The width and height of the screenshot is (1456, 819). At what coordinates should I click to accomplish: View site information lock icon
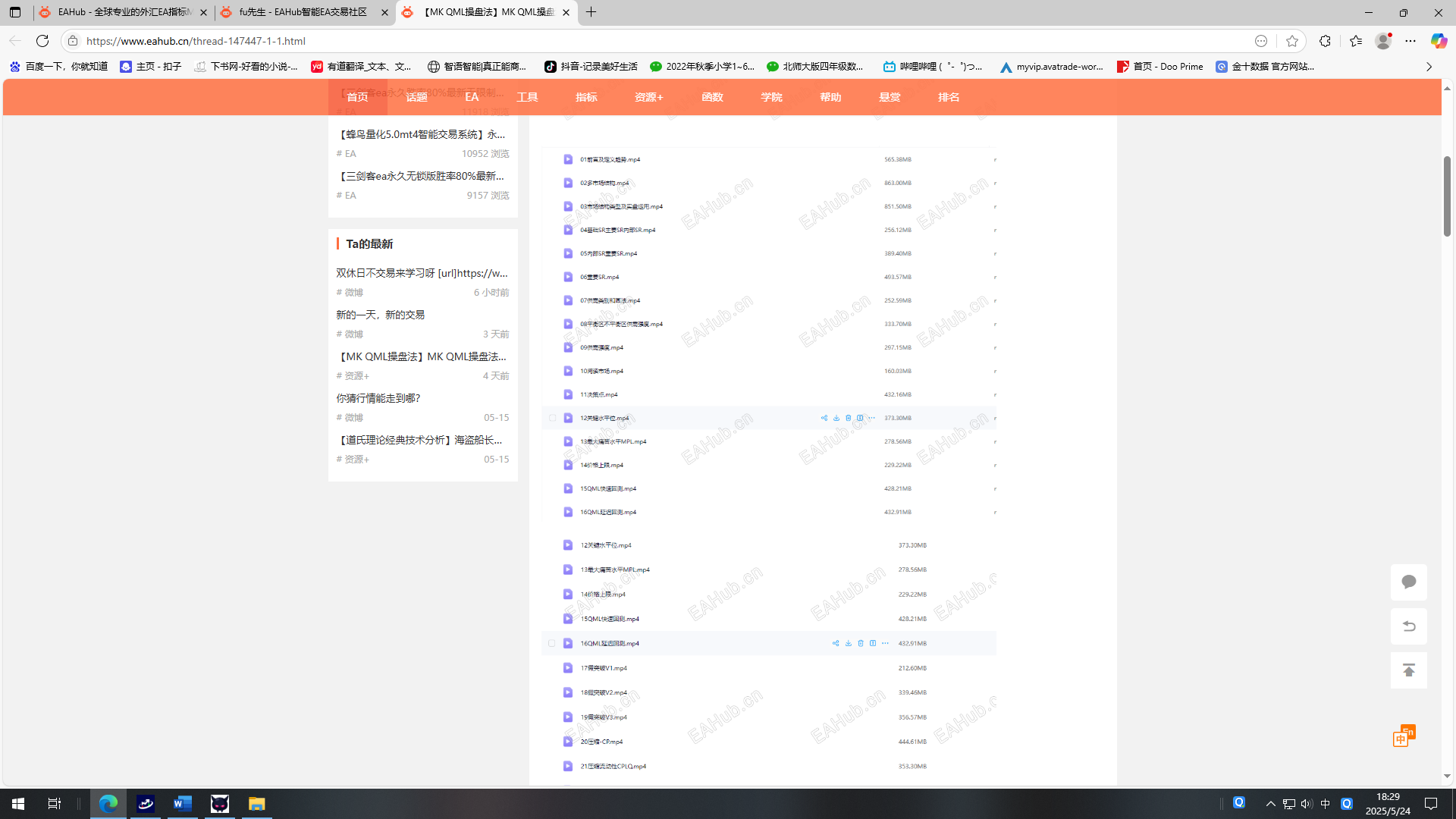point(73,41)
